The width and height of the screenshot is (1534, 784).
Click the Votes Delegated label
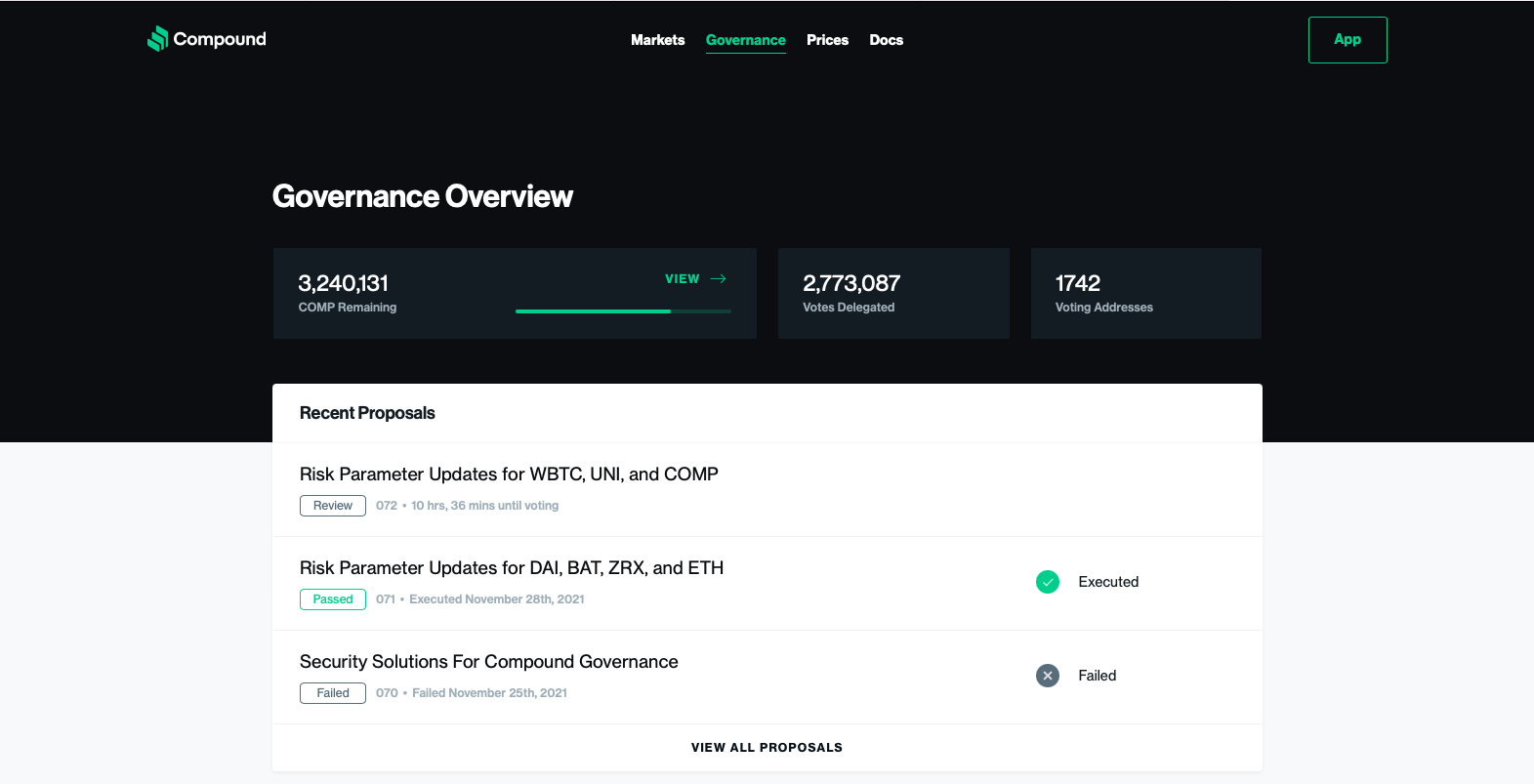pyautogui.click(x=849, y=308)
